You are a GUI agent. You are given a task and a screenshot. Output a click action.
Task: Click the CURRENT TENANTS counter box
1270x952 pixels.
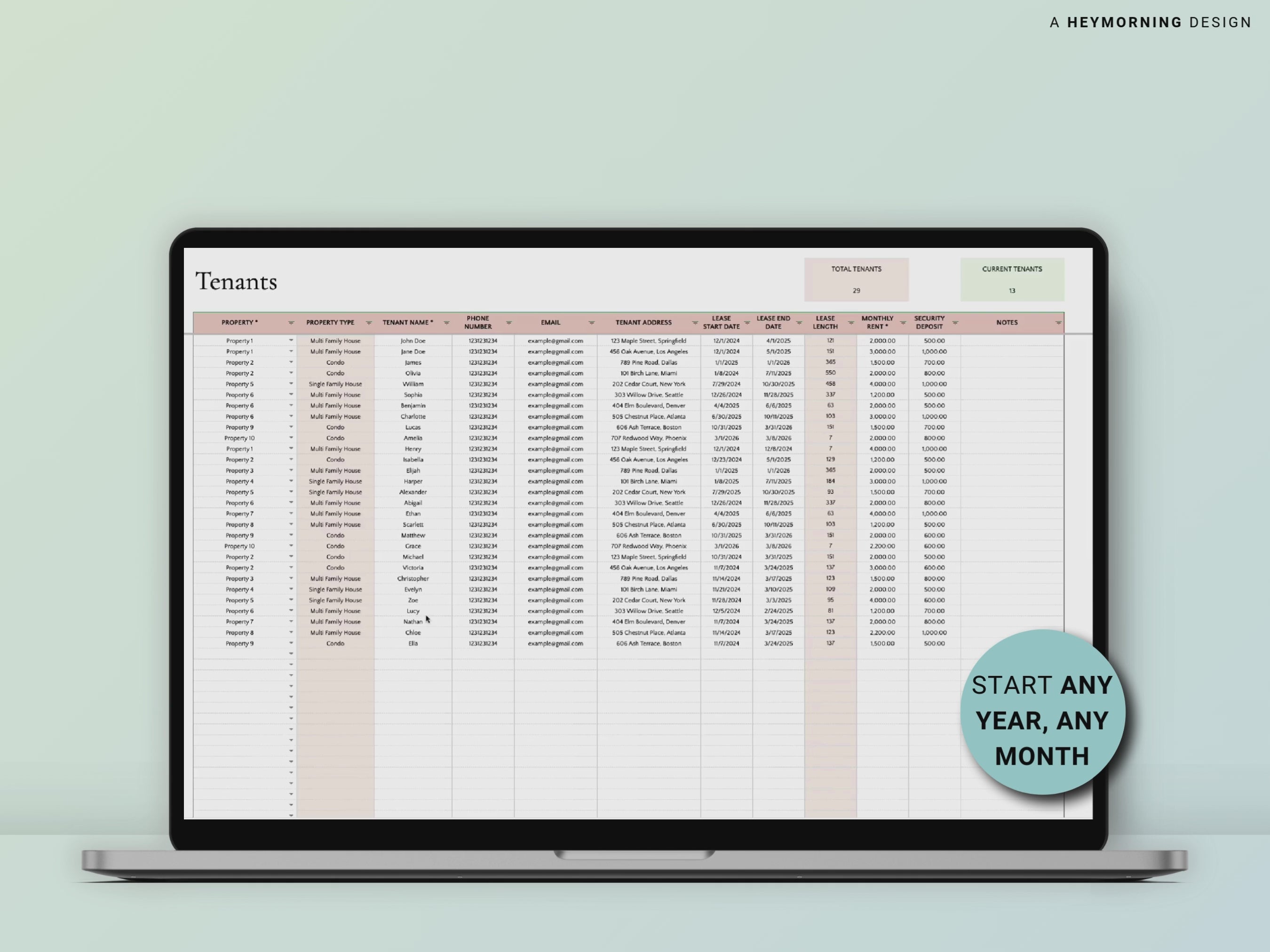[1012, 279]
